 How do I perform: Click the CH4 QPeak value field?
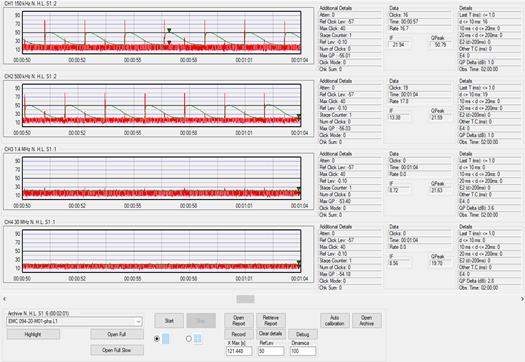441,263
